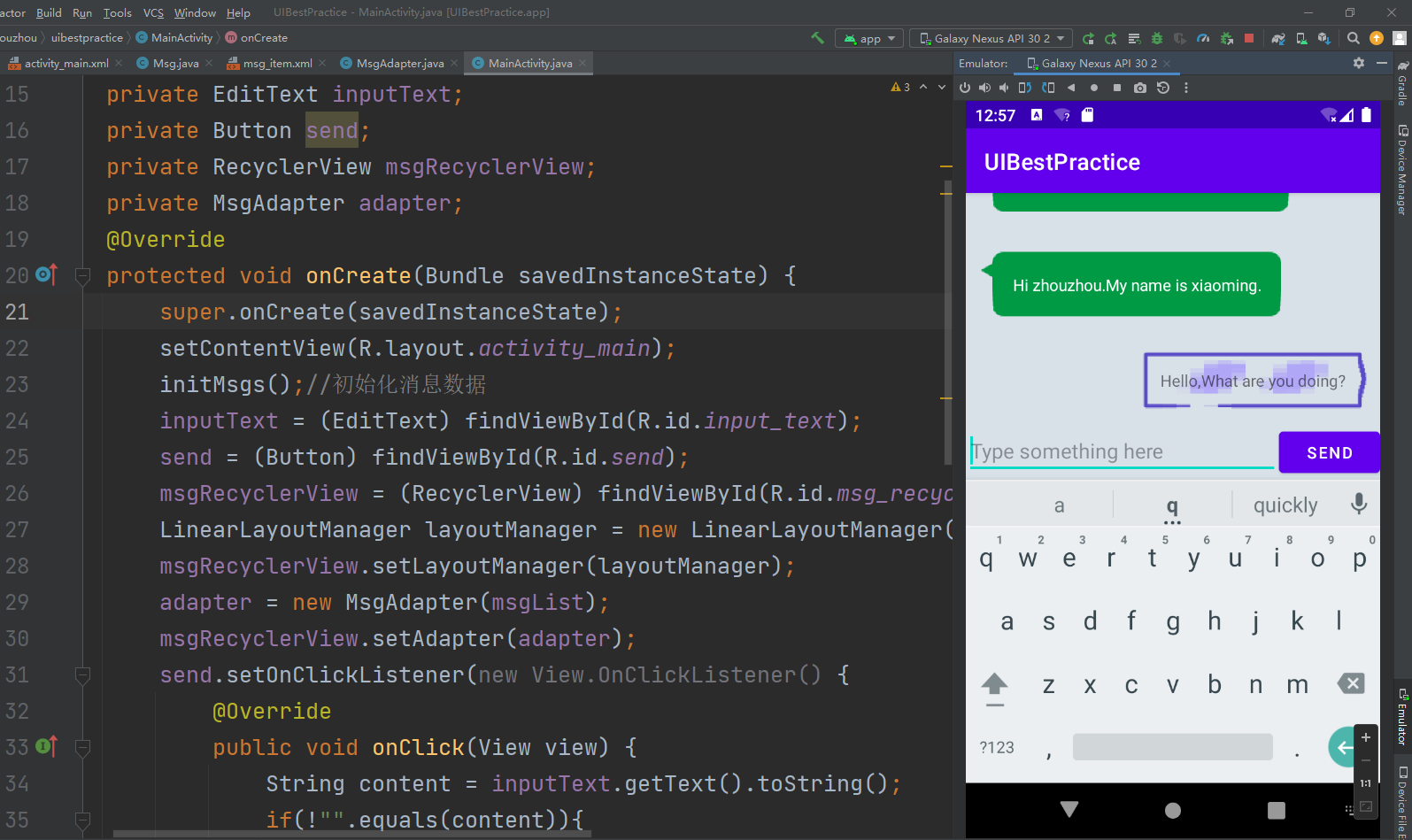Open the Galaxy Nexus API 30 2 device dropdown

[991, 38]
